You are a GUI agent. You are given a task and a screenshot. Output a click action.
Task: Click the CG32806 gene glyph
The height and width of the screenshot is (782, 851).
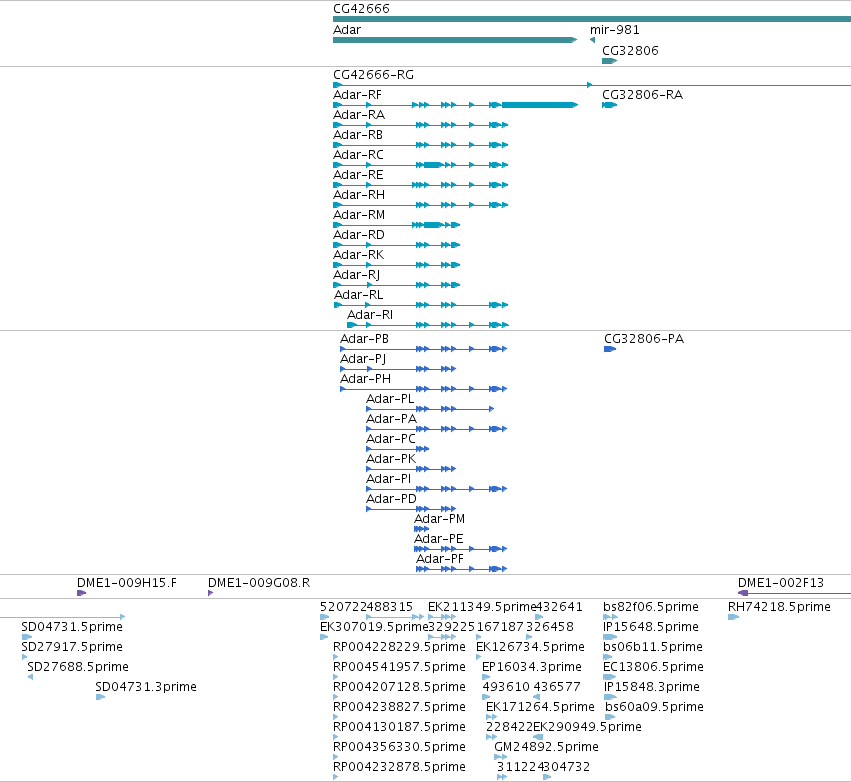coord(609,61)
